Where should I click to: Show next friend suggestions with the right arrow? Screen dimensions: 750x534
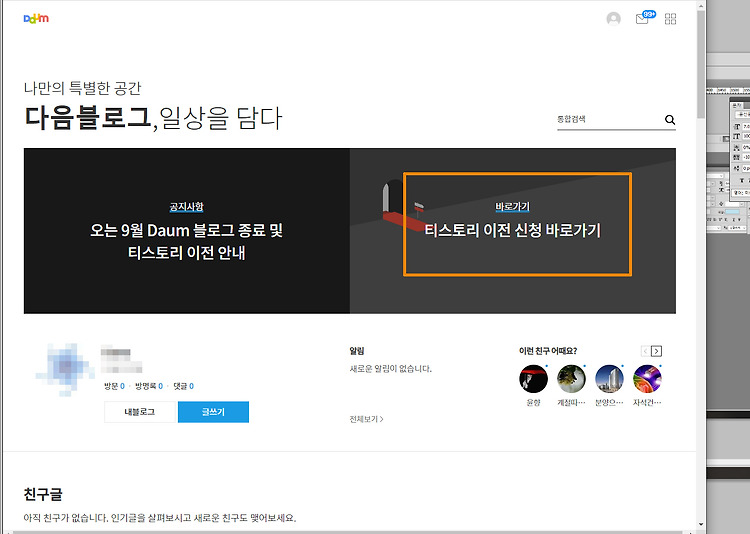(x=657, y=351)
